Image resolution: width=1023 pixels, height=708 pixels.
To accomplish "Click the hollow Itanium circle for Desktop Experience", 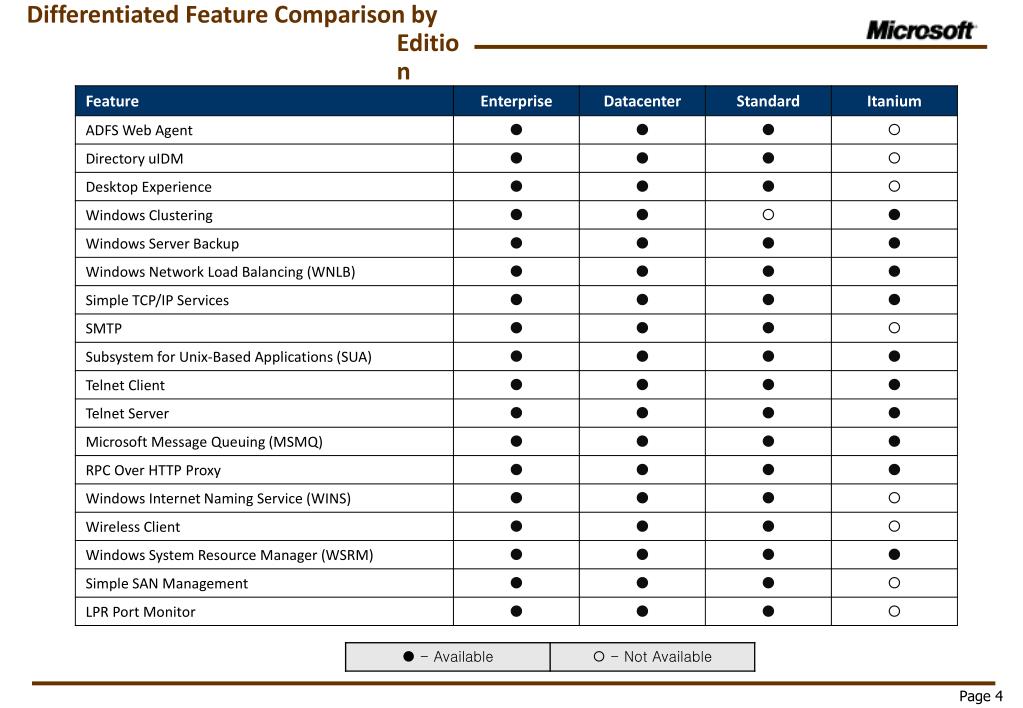I will (x=894, y=186).
